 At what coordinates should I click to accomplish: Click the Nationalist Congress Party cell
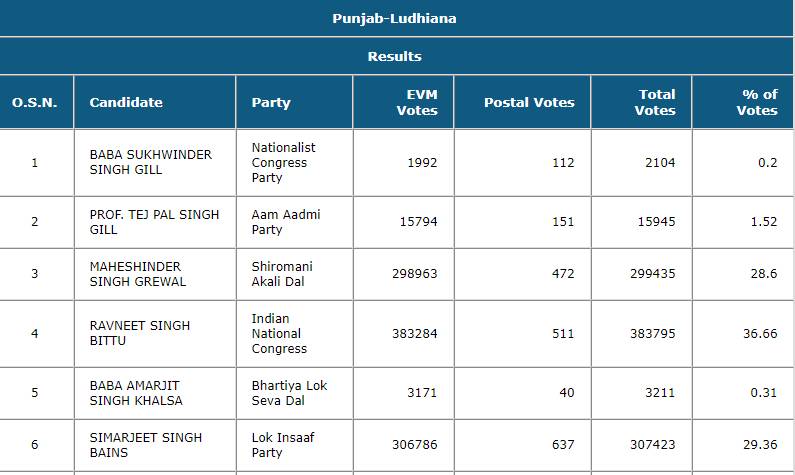(283, 162)
